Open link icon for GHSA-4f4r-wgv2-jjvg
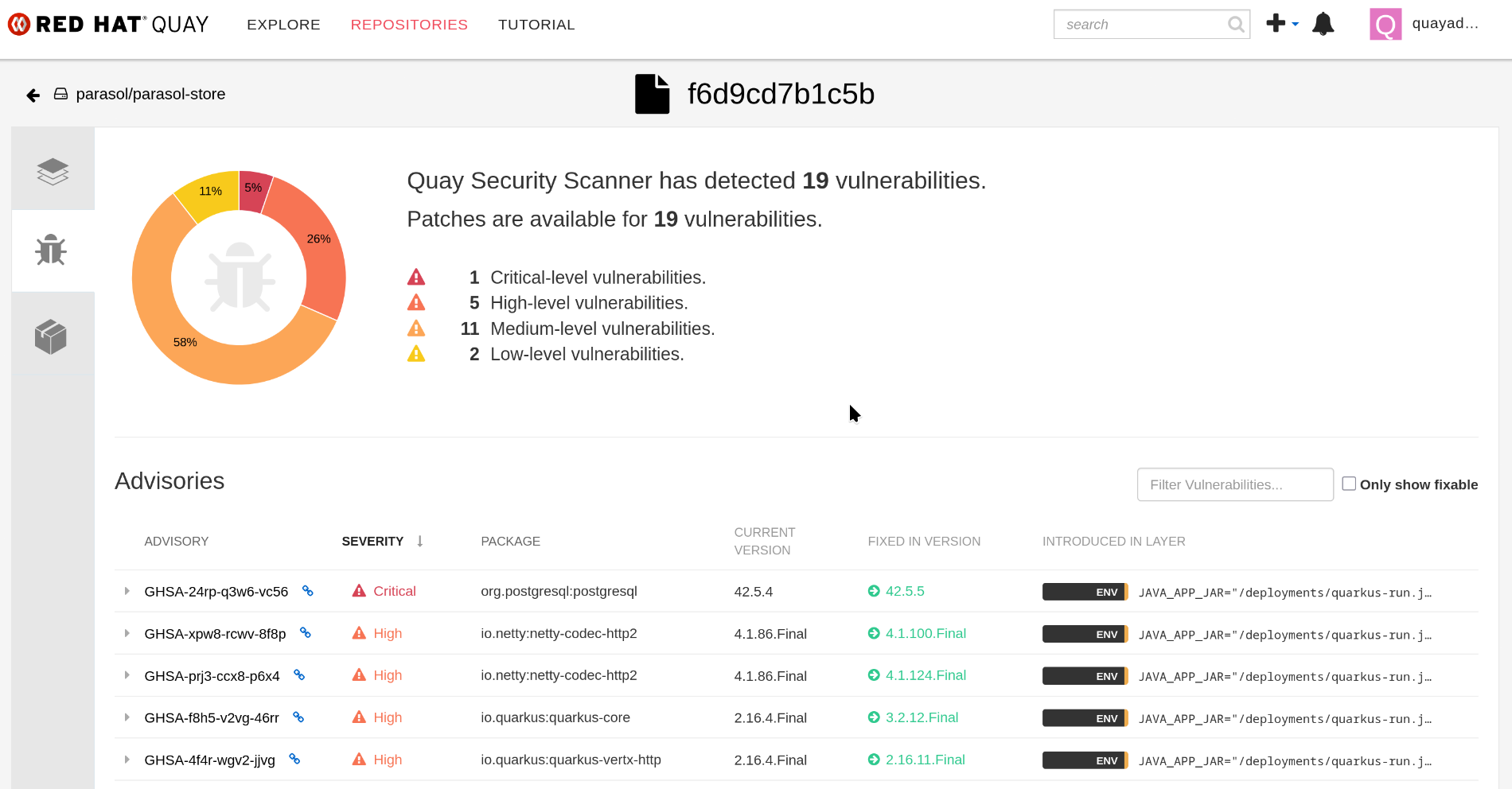 (x=294, y=760)
